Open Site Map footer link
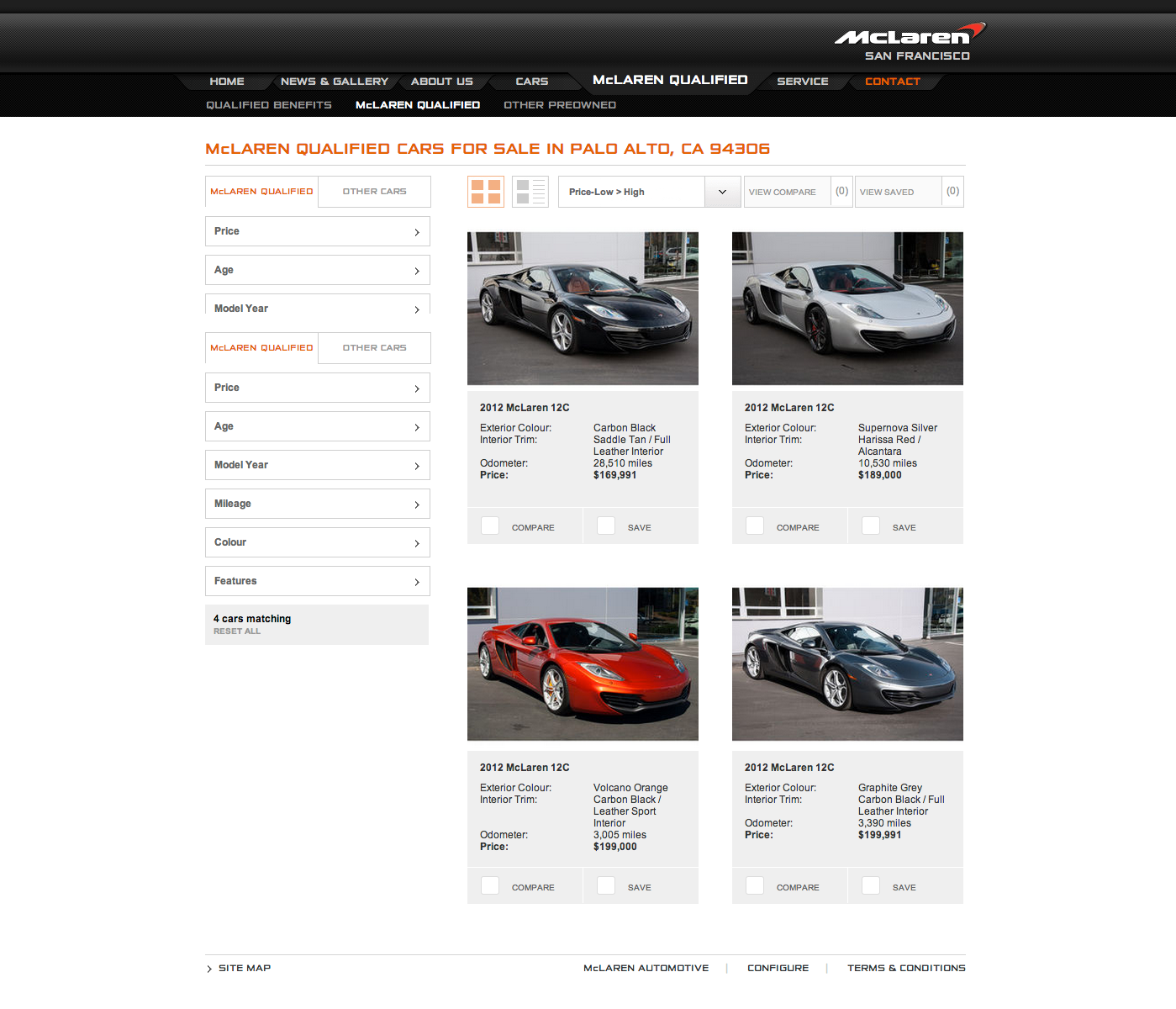This screenshot has width=1176, height=1009. [x=245, y=969]
